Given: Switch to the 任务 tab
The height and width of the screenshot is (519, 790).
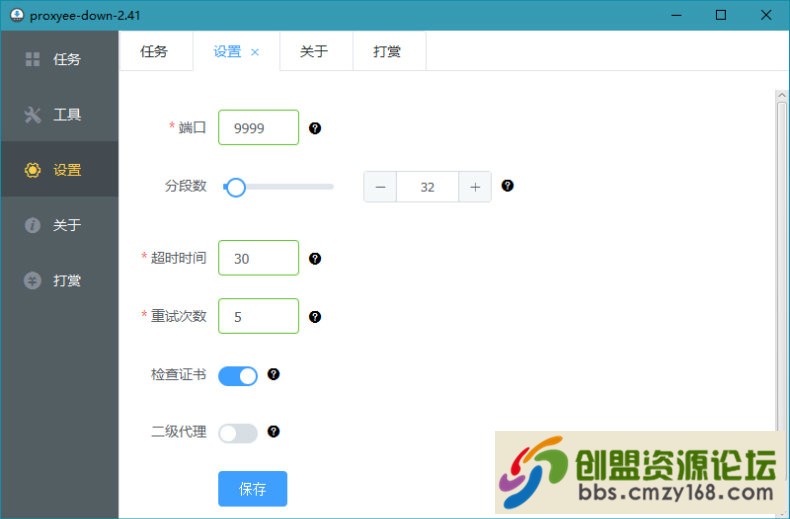Looking at the screenshot, I should pos(154,51).
